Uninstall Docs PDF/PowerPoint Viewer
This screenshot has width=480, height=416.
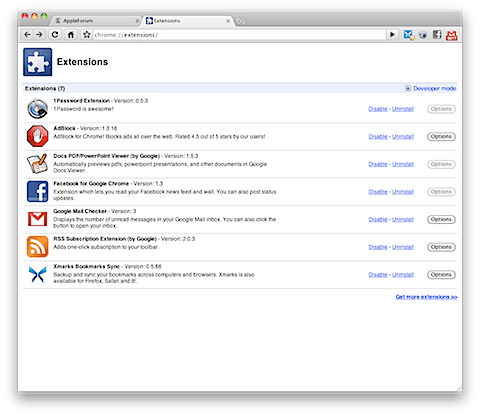(403, 164)
